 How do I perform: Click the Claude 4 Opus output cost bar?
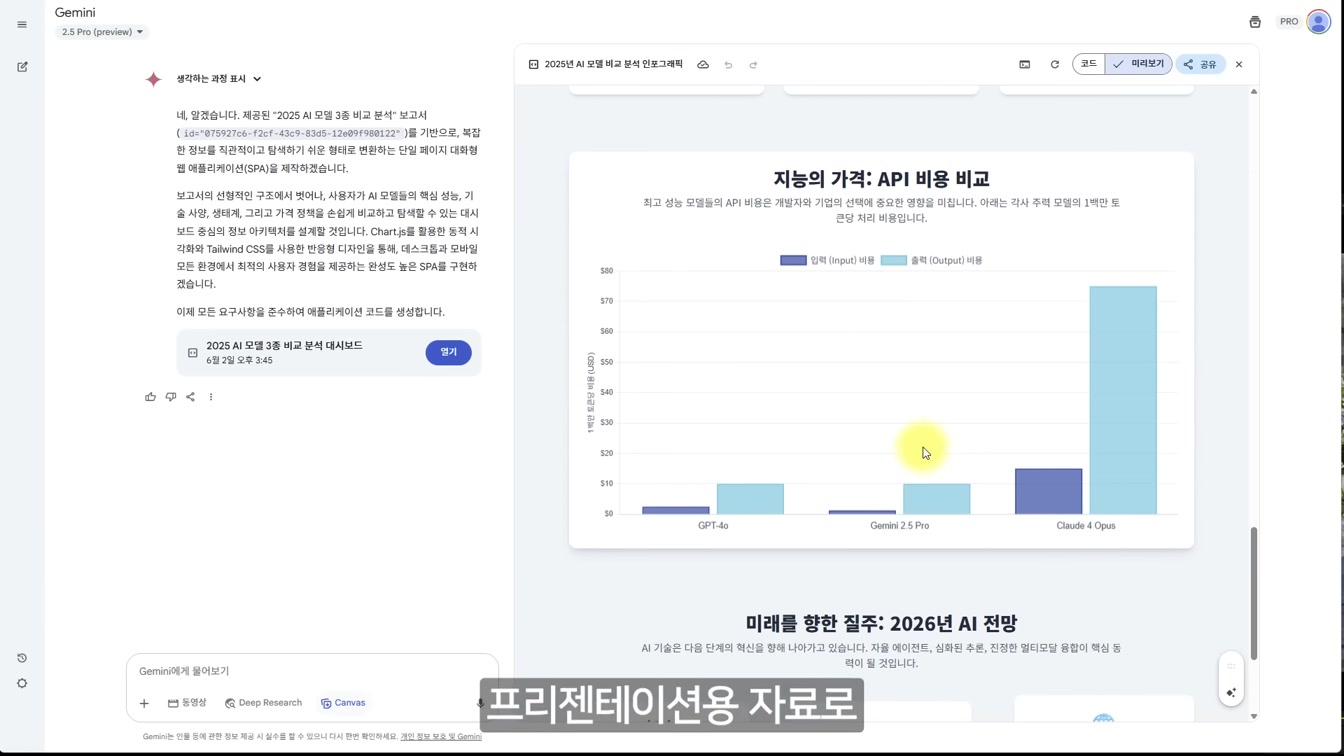[1123, 400]
